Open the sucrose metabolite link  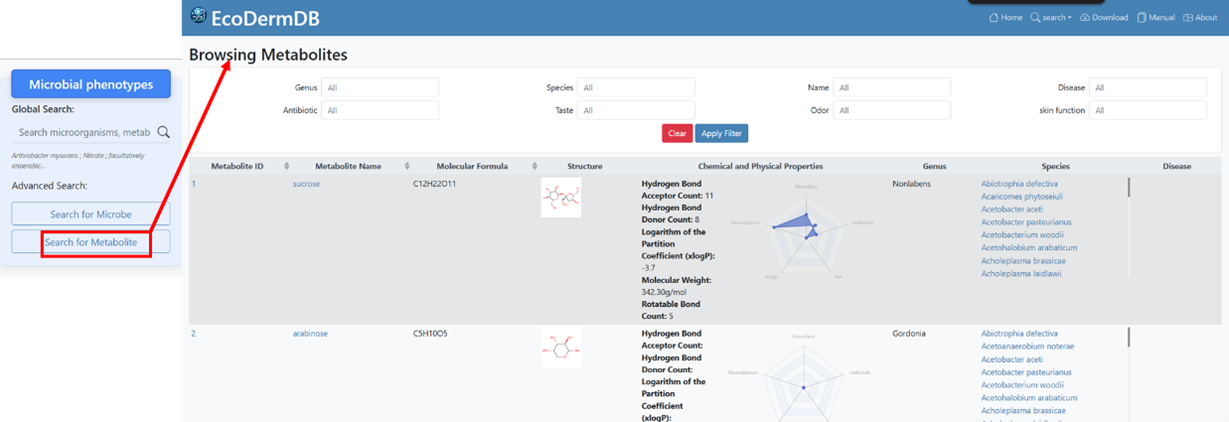(306, 184)
